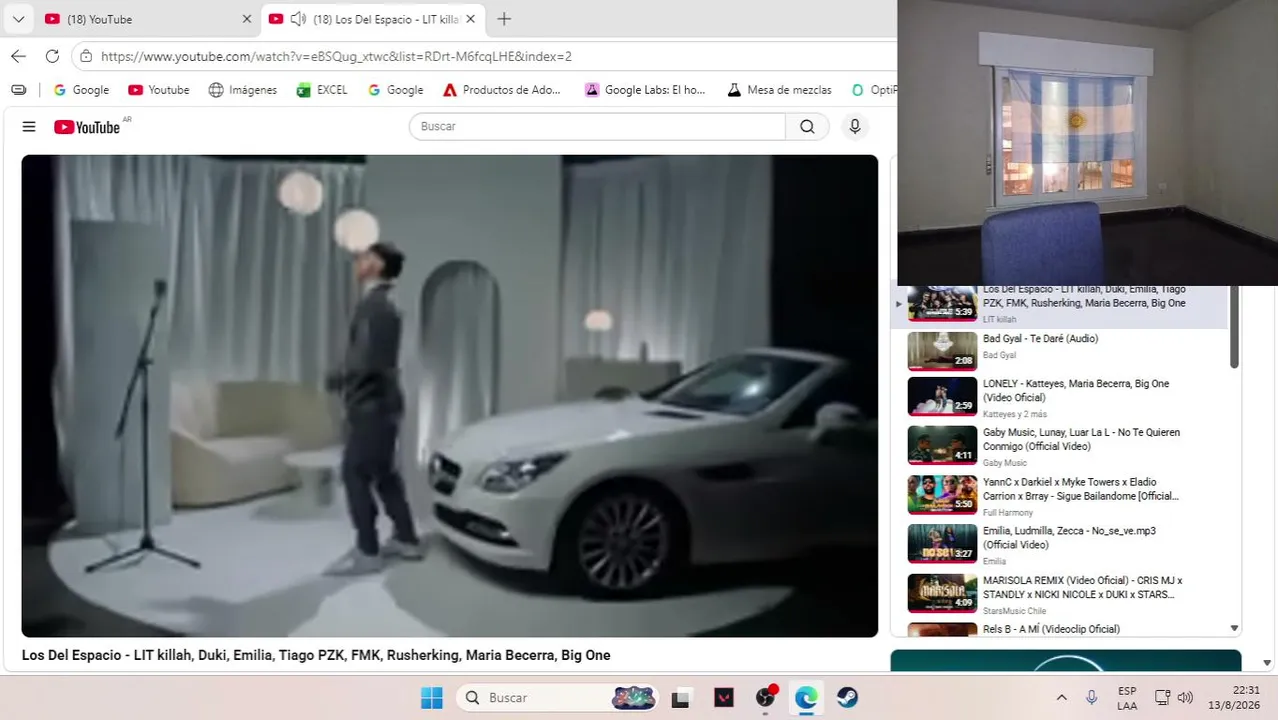Open the browser tab list dropdown chevron

(x=18, y=19)
